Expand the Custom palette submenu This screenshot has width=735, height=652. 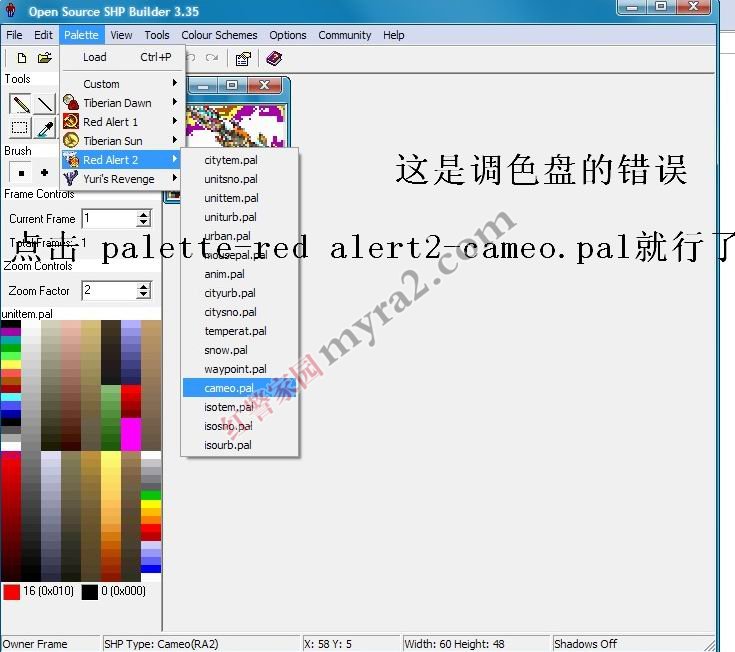pos(121,84)
